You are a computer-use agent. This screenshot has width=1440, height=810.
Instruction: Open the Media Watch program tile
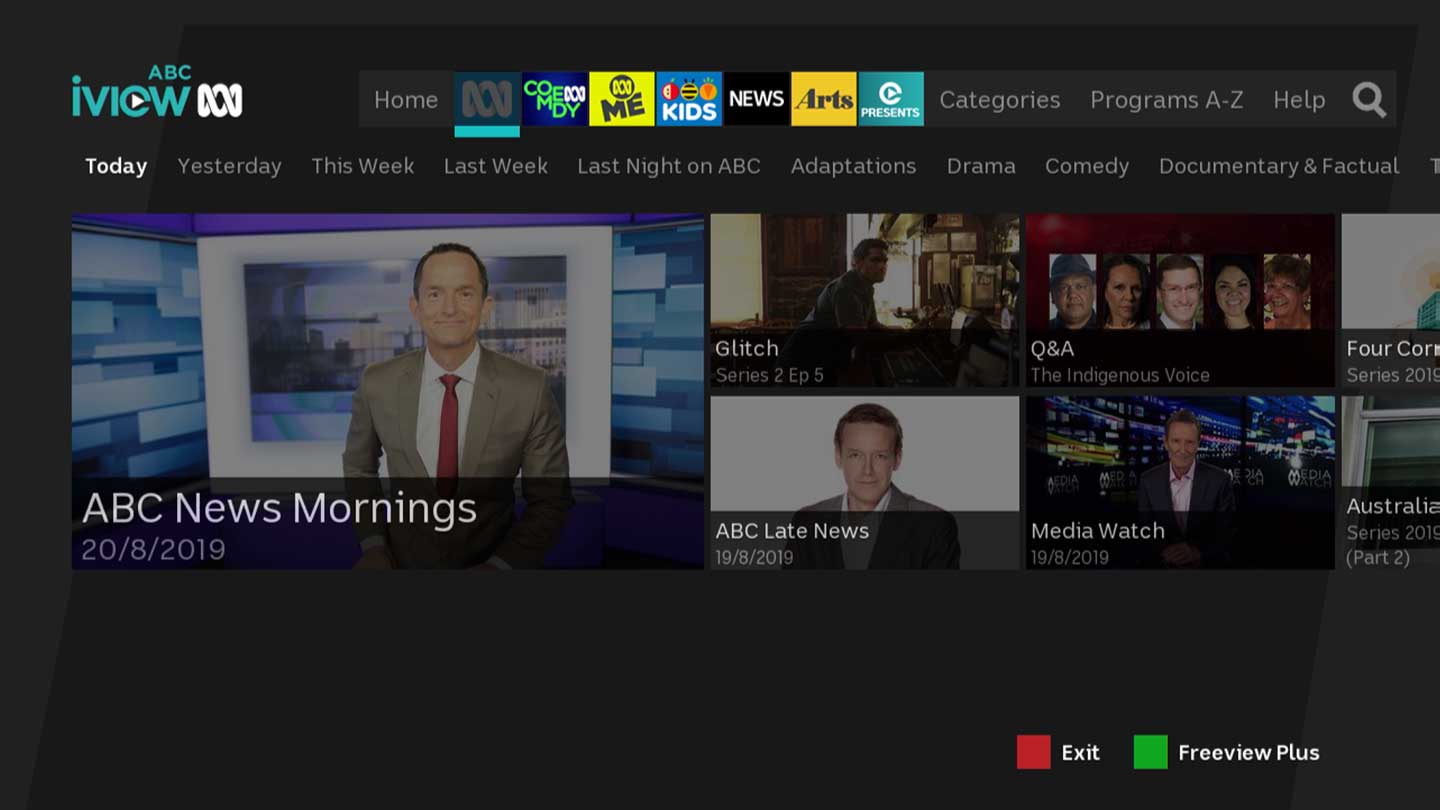coord(1180,483)
